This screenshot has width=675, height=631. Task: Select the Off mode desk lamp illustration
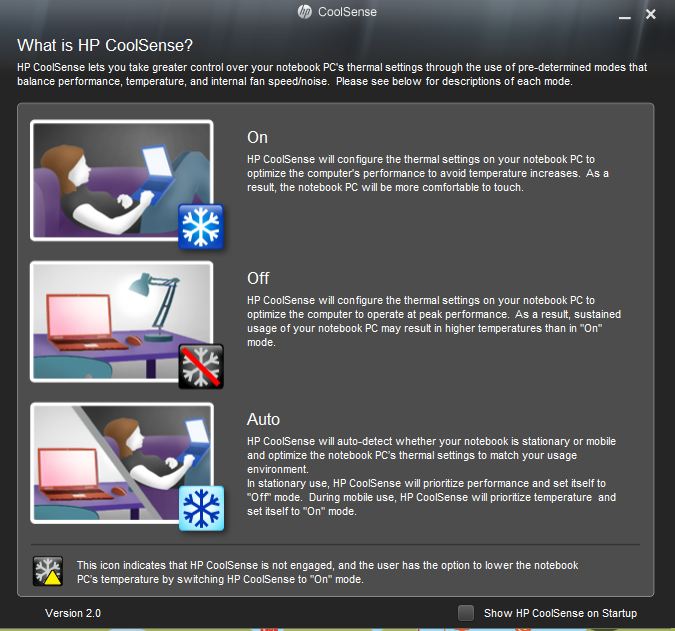pos(122,322)
